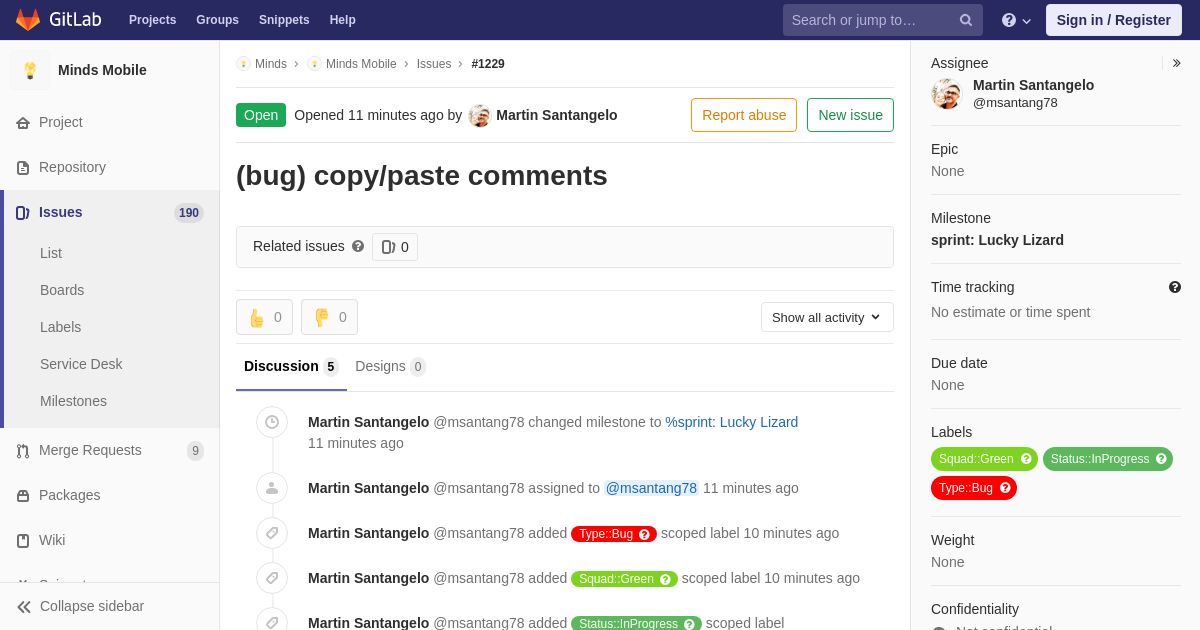Open Help in top navigation
The height and width of the screenshot is (630, 1200).
343,20
